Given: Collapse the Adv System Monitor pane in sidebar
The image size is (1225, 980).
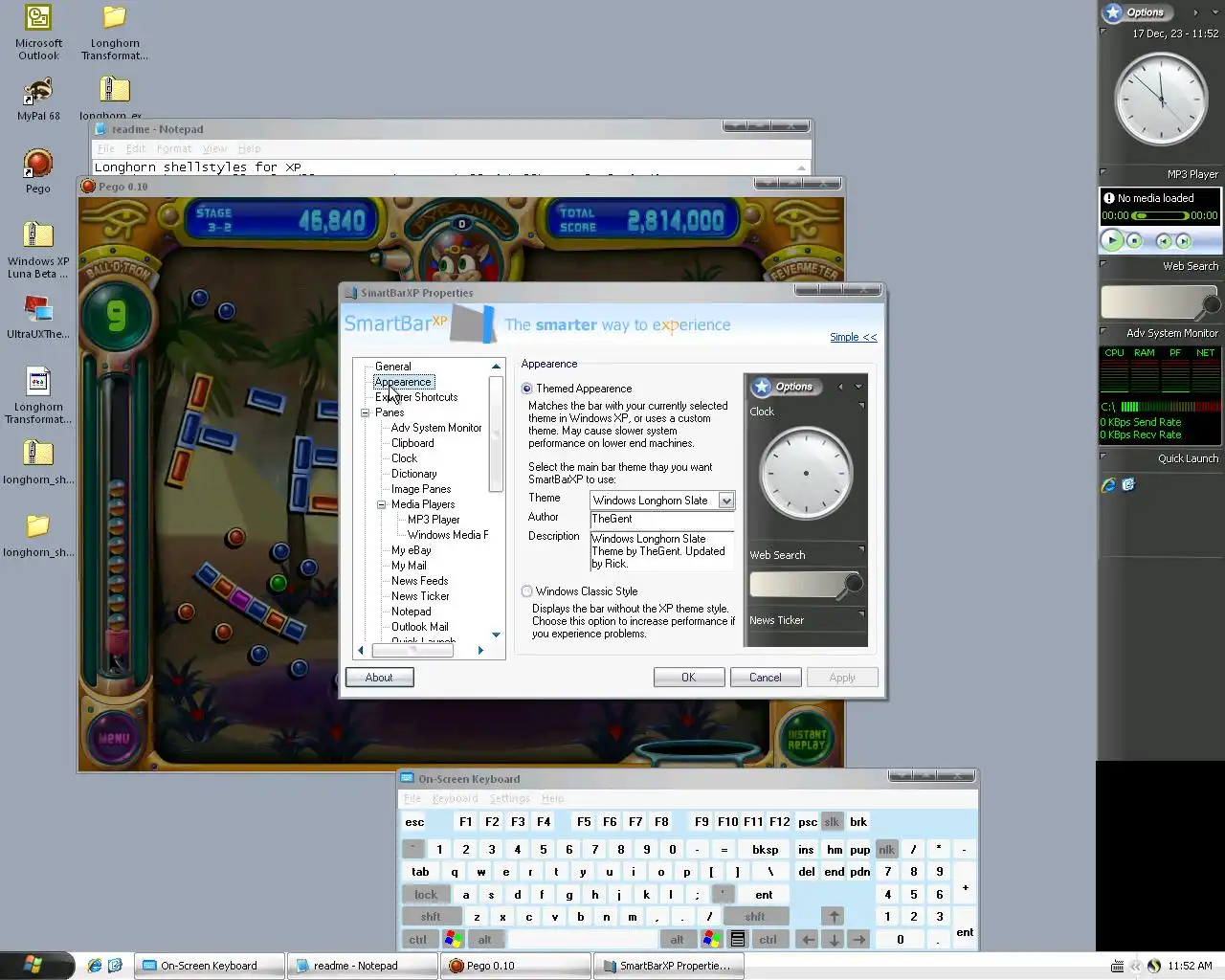Looking at the screenshot, I should pyautogui.click(x=1103, y=331).
